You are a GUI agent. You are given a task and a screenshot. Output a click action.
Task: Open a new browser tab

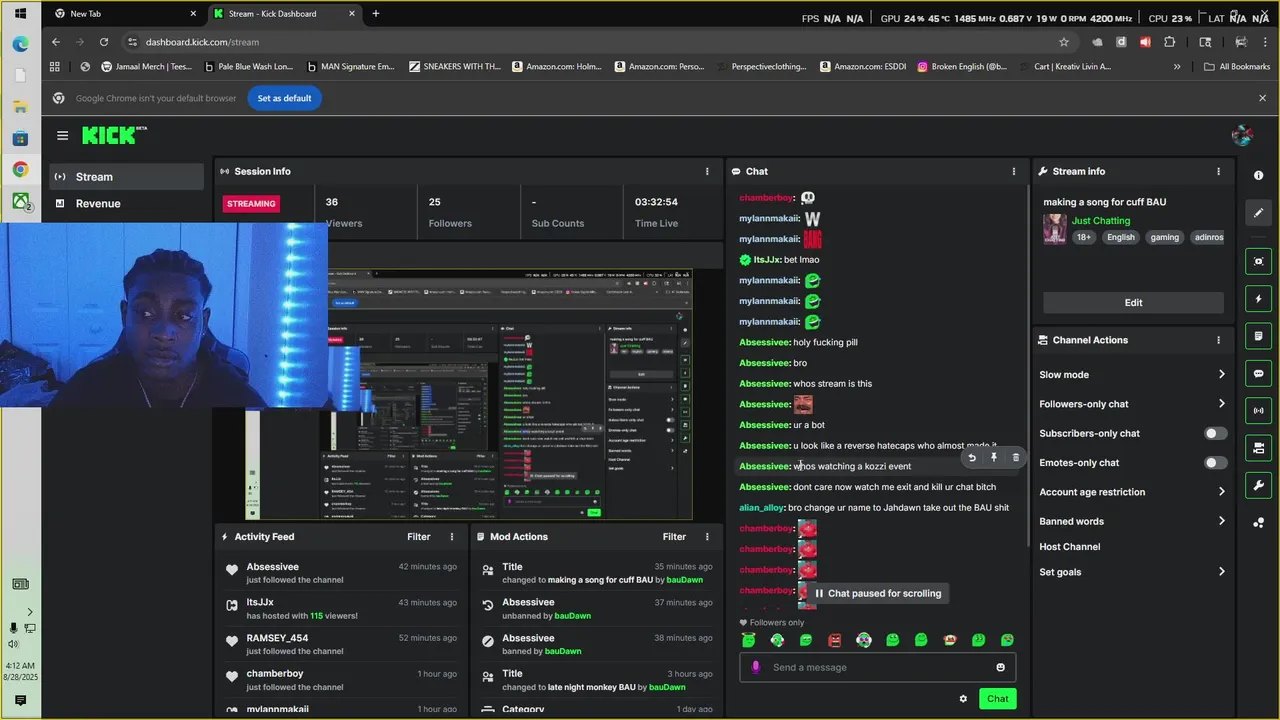[376, 14]
